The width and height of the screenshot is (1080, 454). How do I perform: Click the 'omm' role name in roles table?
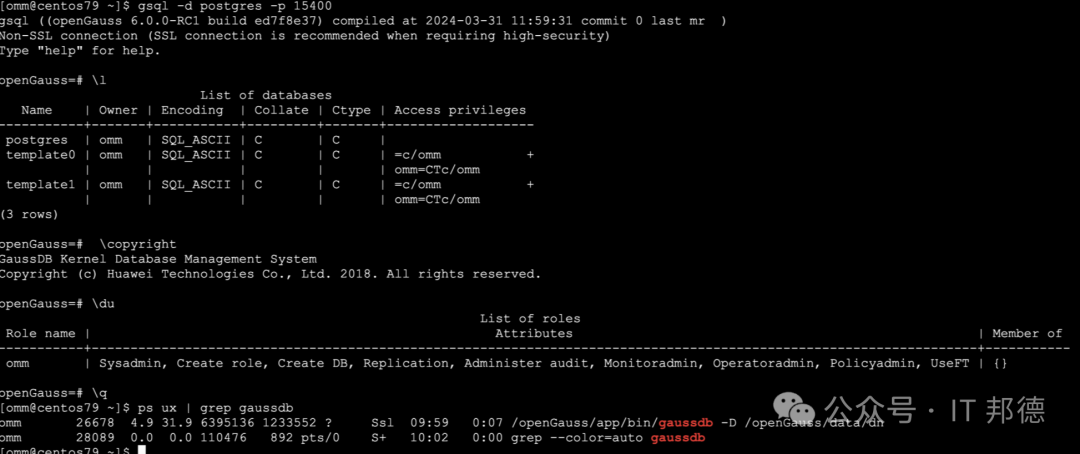click(17, 363)
